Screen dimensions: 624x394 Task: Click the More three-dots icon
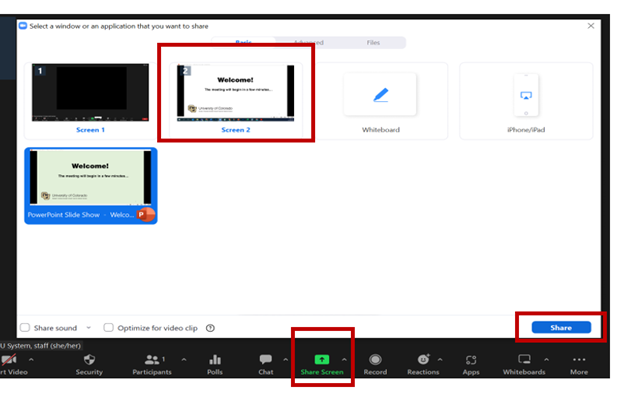[x=579, y=359]
